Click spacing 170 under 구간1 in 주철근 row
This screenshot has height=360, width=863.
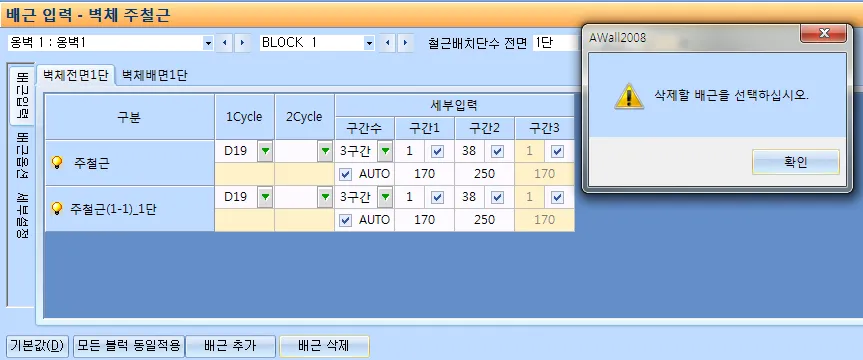pos(424,174)
